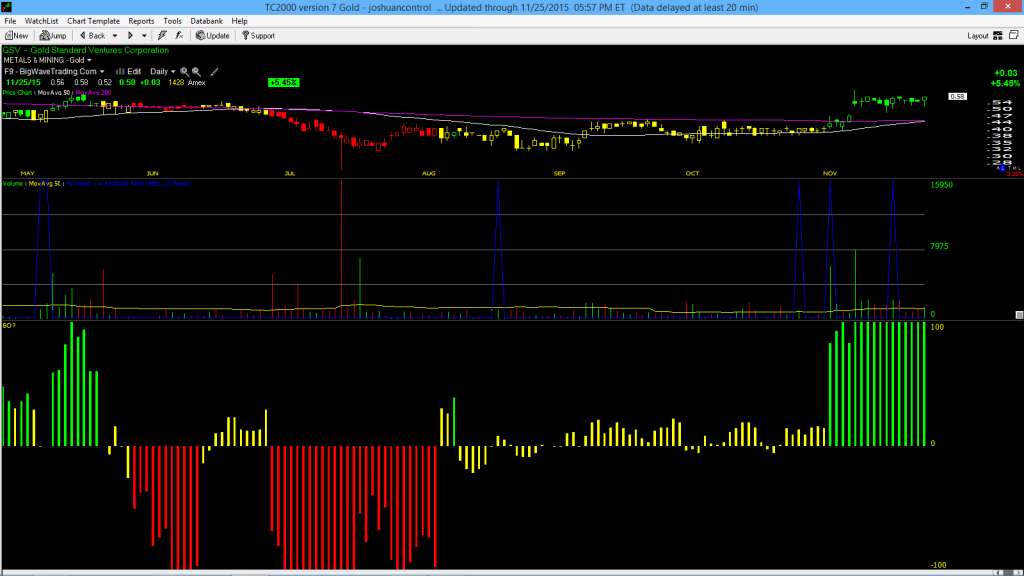
Task: Click the lightning bolt toolbar icon
Action: coord(162,36)
